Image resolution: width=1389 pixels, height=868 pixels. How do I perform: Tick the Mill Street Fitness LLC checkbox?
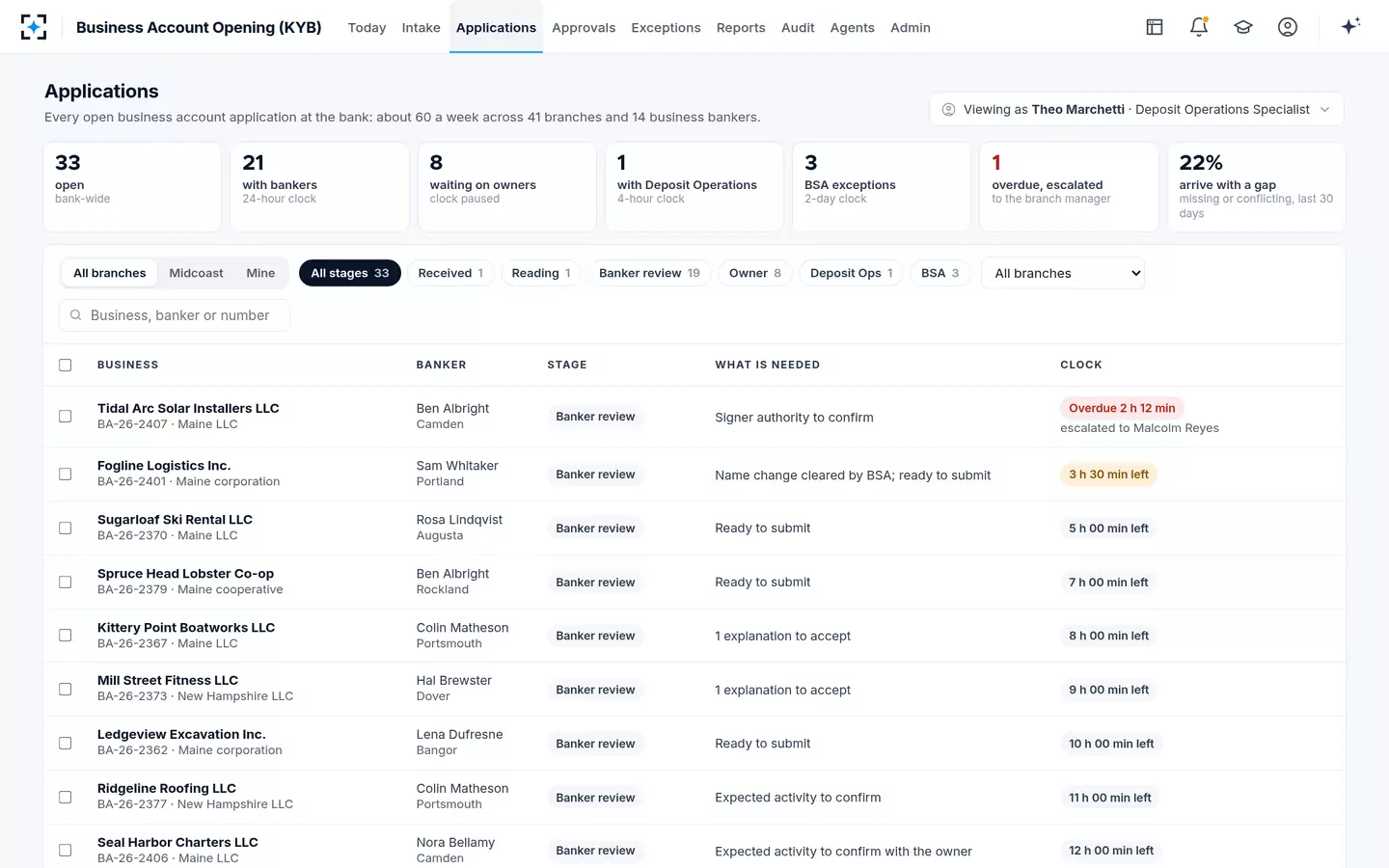pos(66,690)
